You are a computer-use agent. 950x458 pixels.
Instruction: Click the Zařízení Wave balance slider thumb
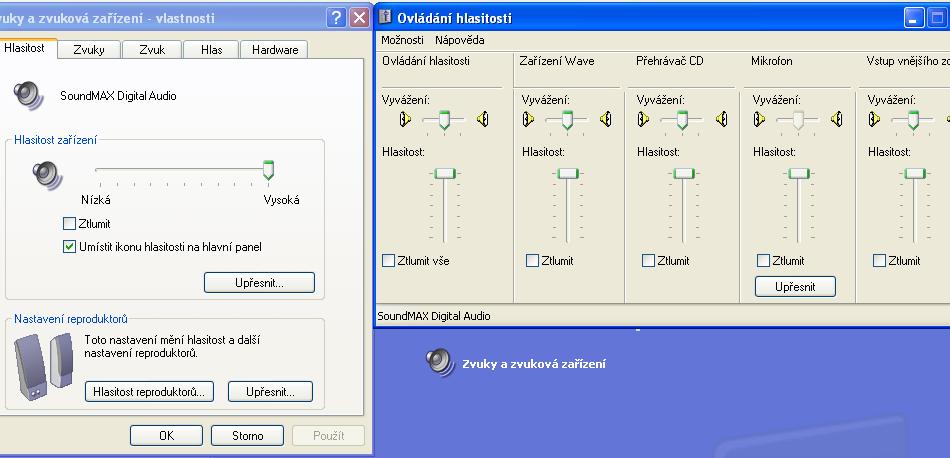coord(567,120)
